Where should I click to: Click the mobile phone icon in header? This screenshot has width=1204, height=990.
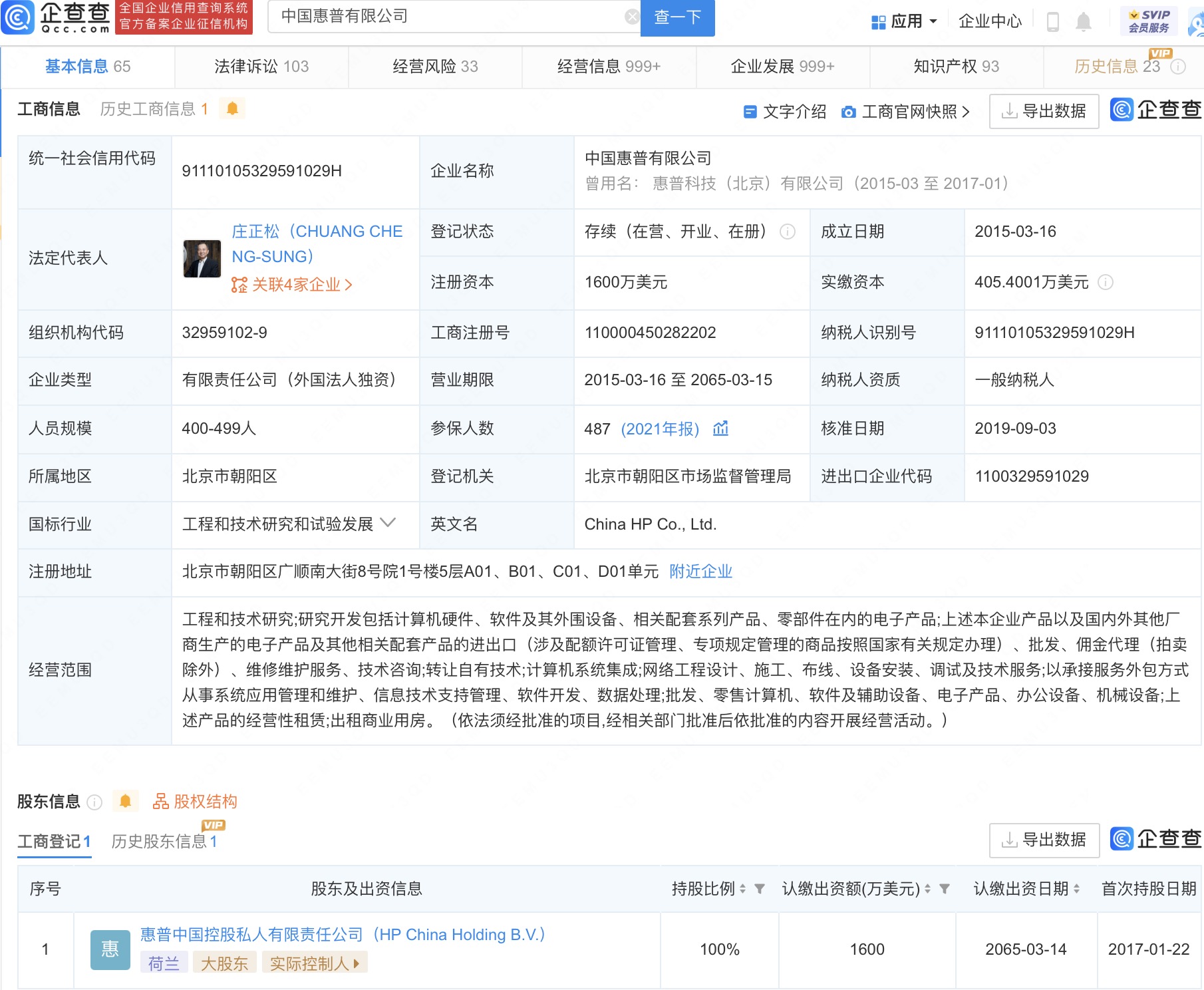tap(1052, 22)
